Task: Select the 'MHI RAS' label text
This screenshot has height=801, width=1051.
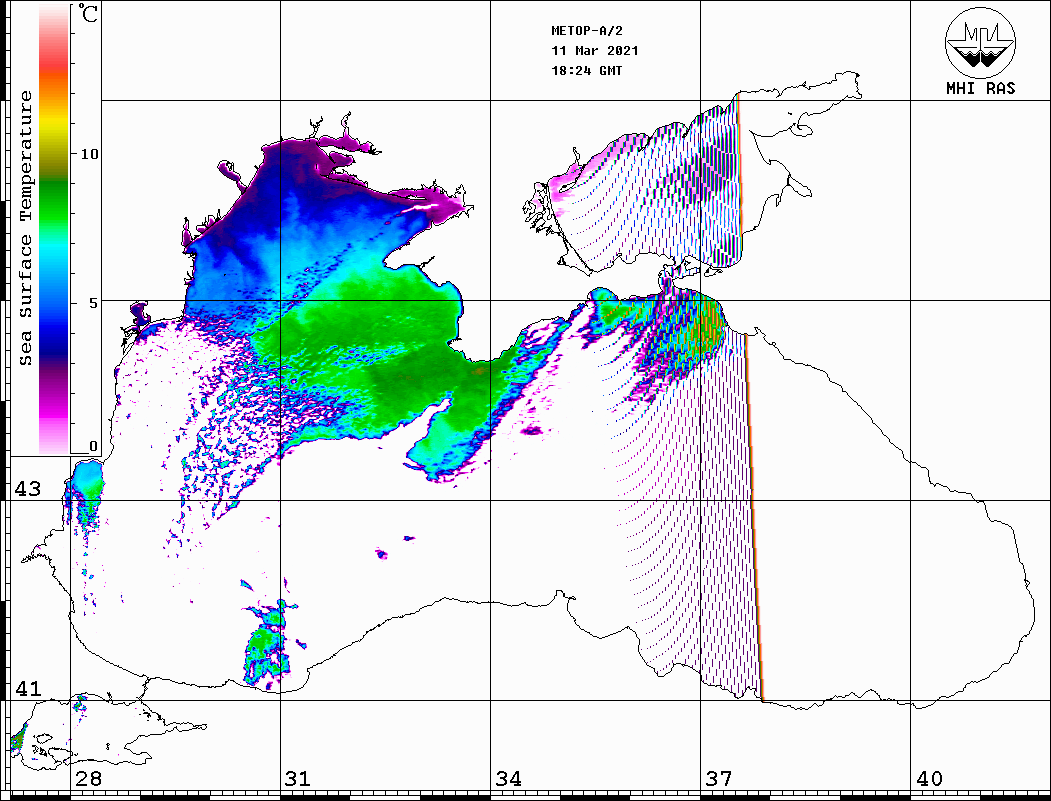Action: click(x=981, y=88)
